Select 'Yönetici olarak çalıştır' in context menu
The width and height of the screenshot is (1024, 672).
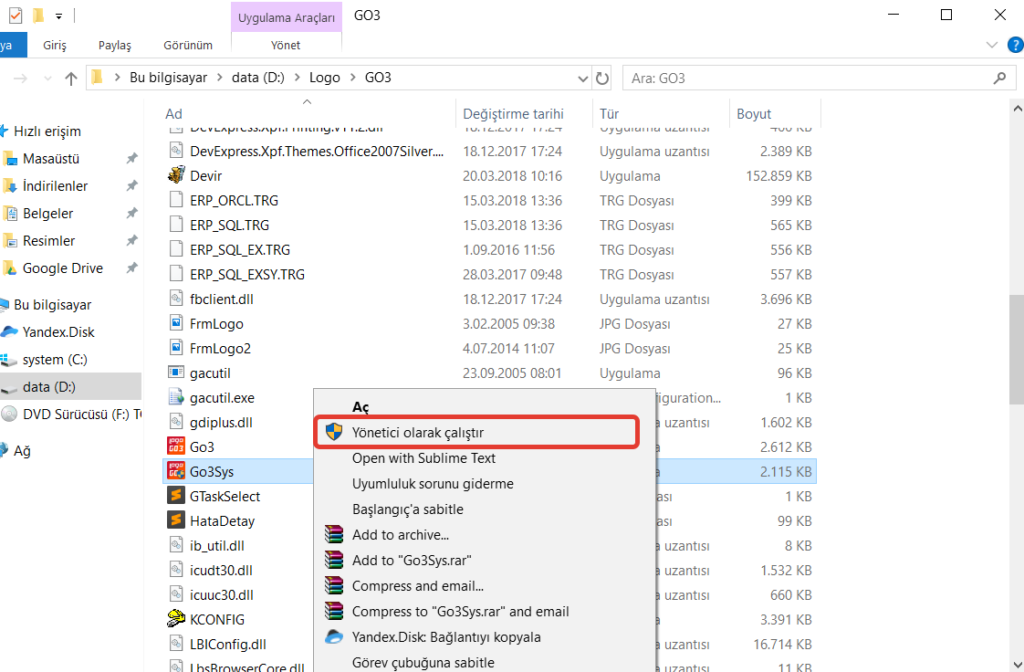418,433
